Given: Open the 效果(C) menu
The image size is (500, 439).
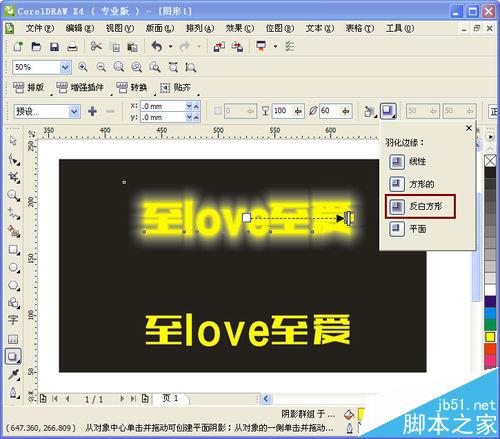Looking at the screenshot, I should coord(240,28).
